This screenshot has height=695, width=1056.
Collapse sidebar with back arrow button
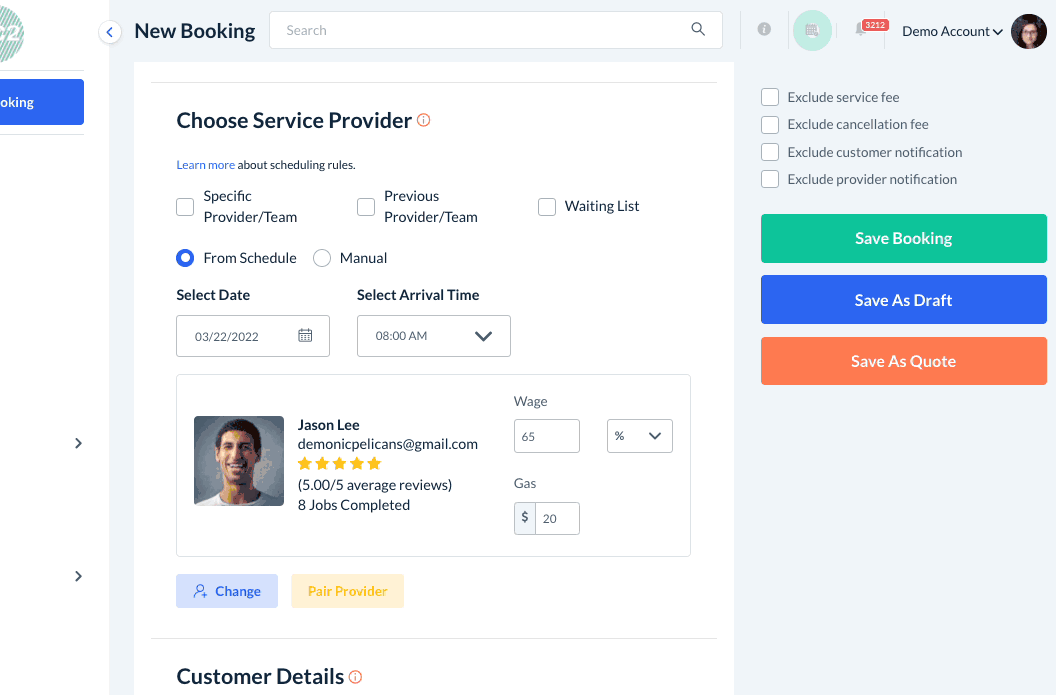pyautogui.click(x=109, y=32)
